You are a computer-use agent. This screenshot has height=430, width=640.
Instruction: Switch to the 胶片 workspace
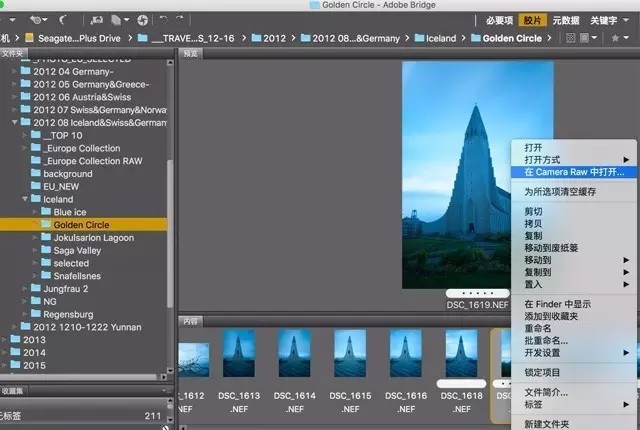click(x=535, y=19)
